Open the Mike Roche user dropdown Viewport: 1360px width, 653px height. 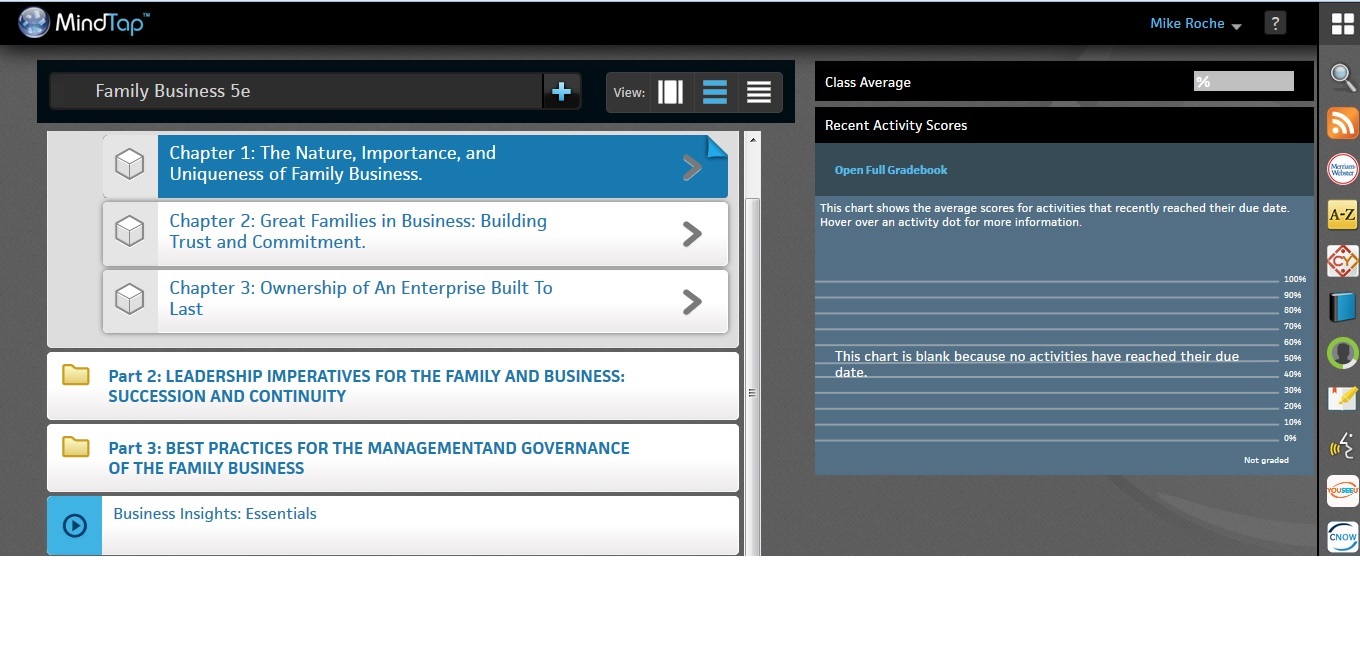1195,24
